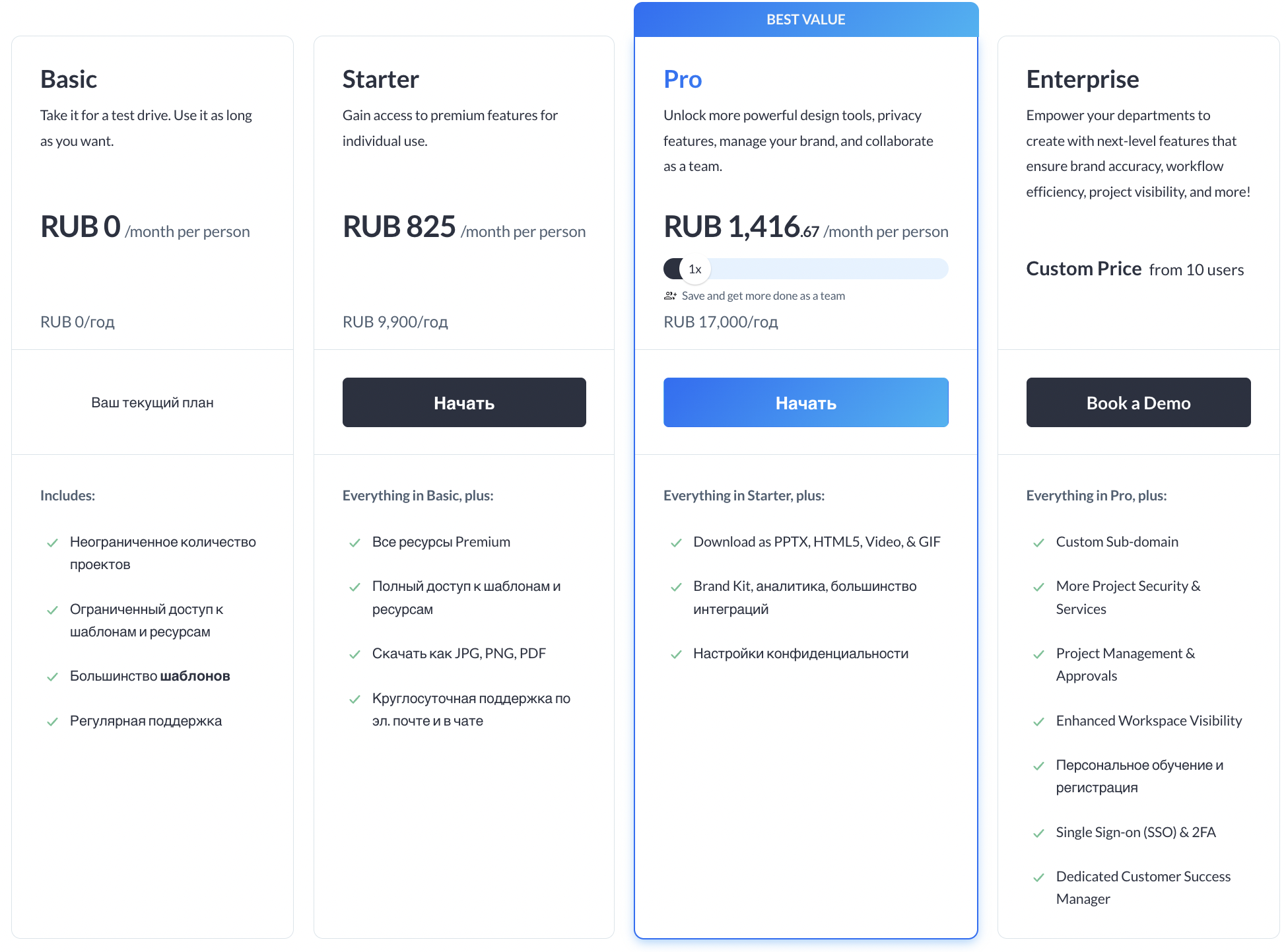The width and height of the screenshot is (1286, 952).
Task: Click the Book a Demo button
Action: click(x=1138, y=403)
